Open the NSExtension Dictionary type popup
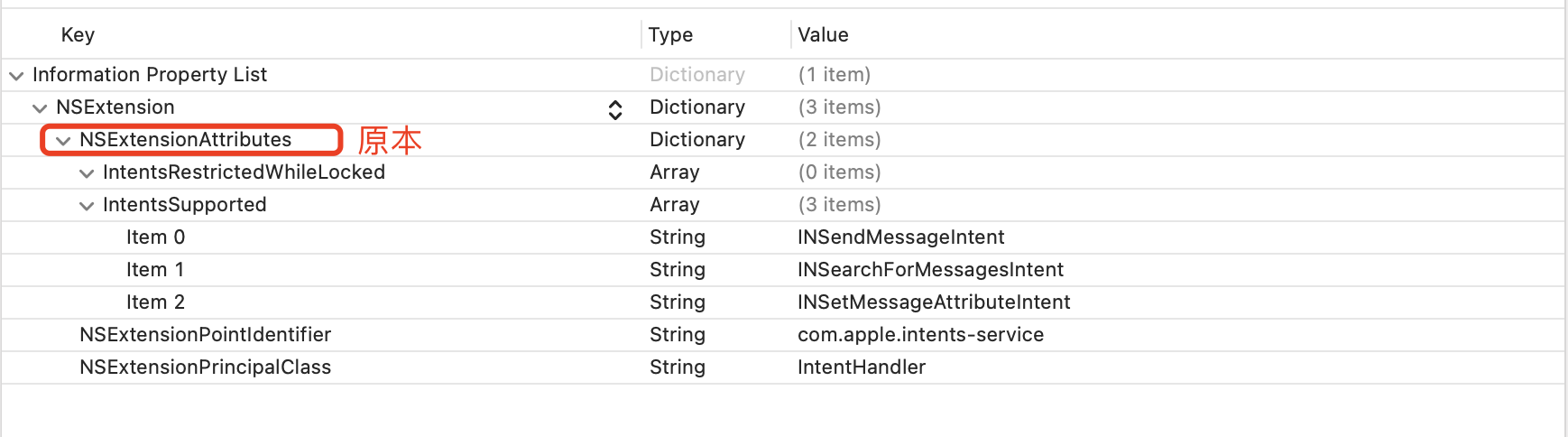Screen dimensions: 1568x437 (697, 107)
